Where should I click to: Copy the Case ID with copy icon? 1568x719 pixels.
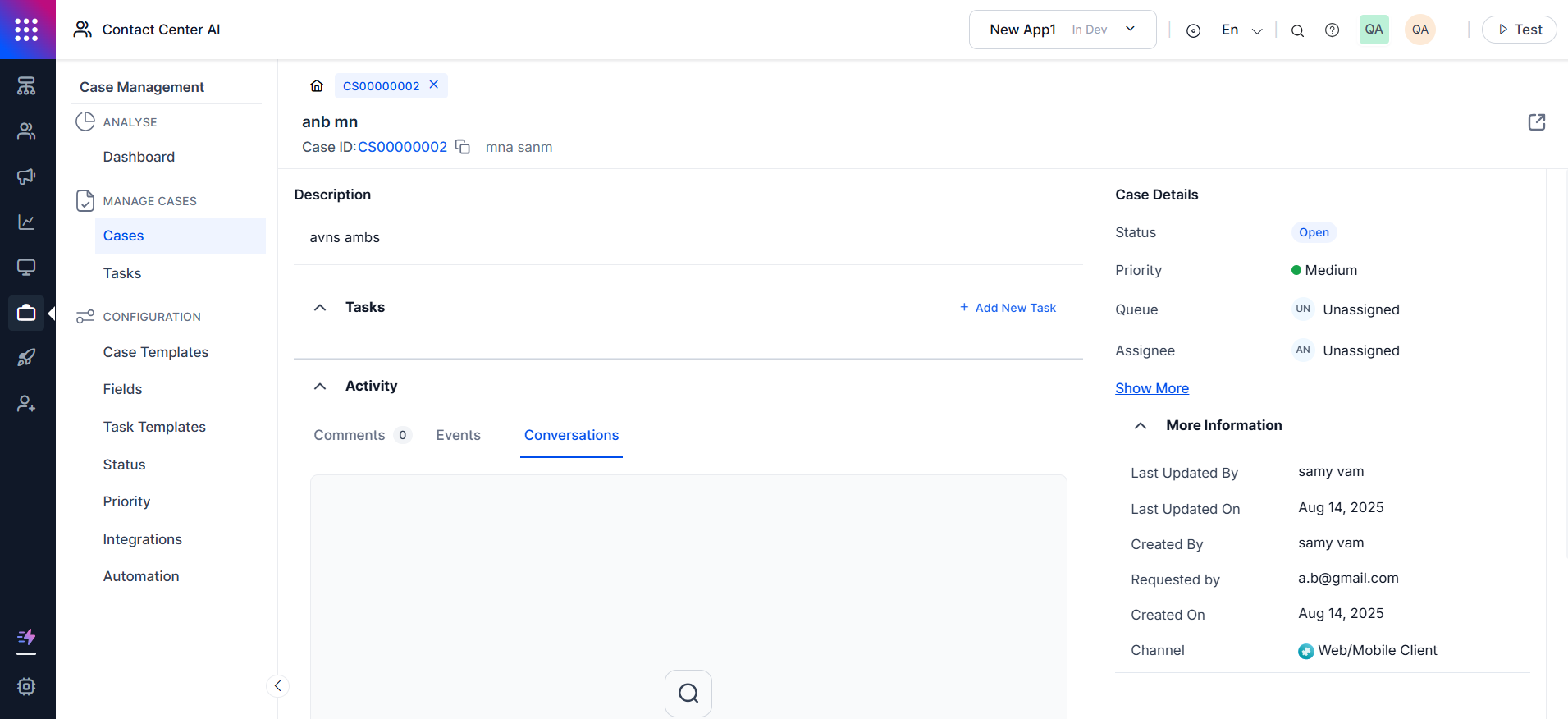click(463, 147)
